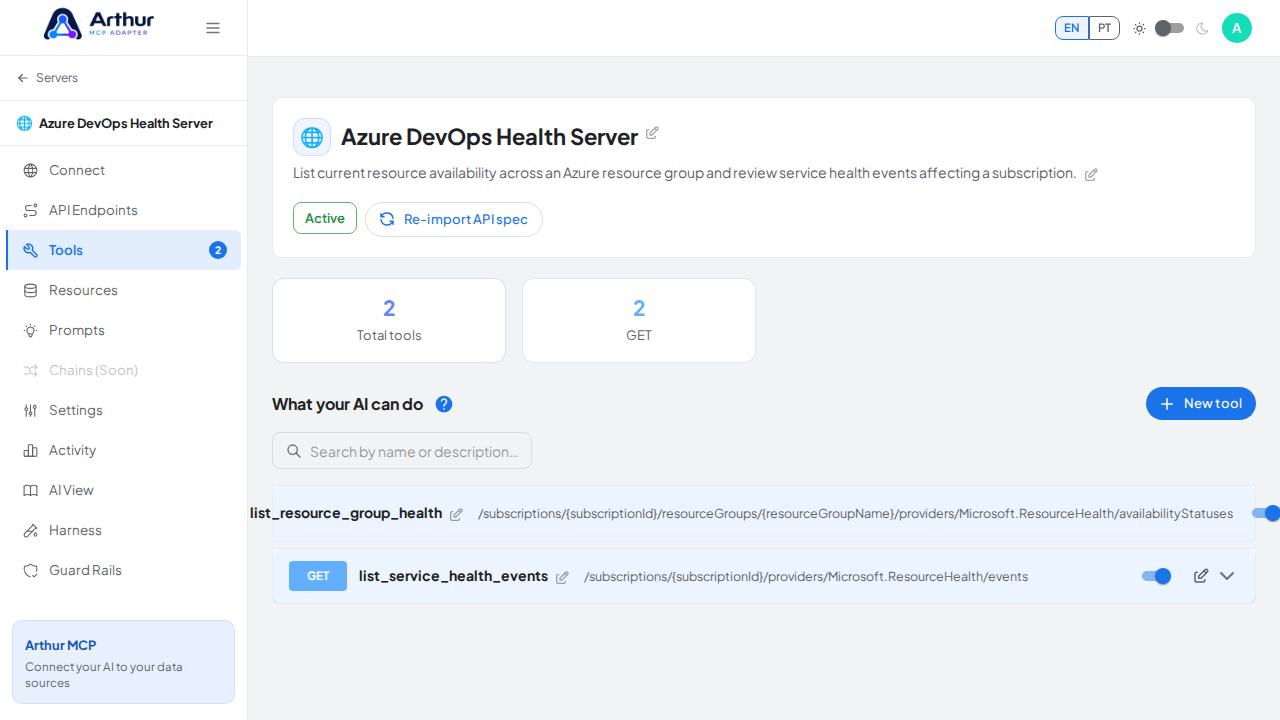Image resolution: width=1280 pixels, height=720 pixels.
Task: Click the Total tools stat card
Action: pyautogui.click(x=389, y=320)
